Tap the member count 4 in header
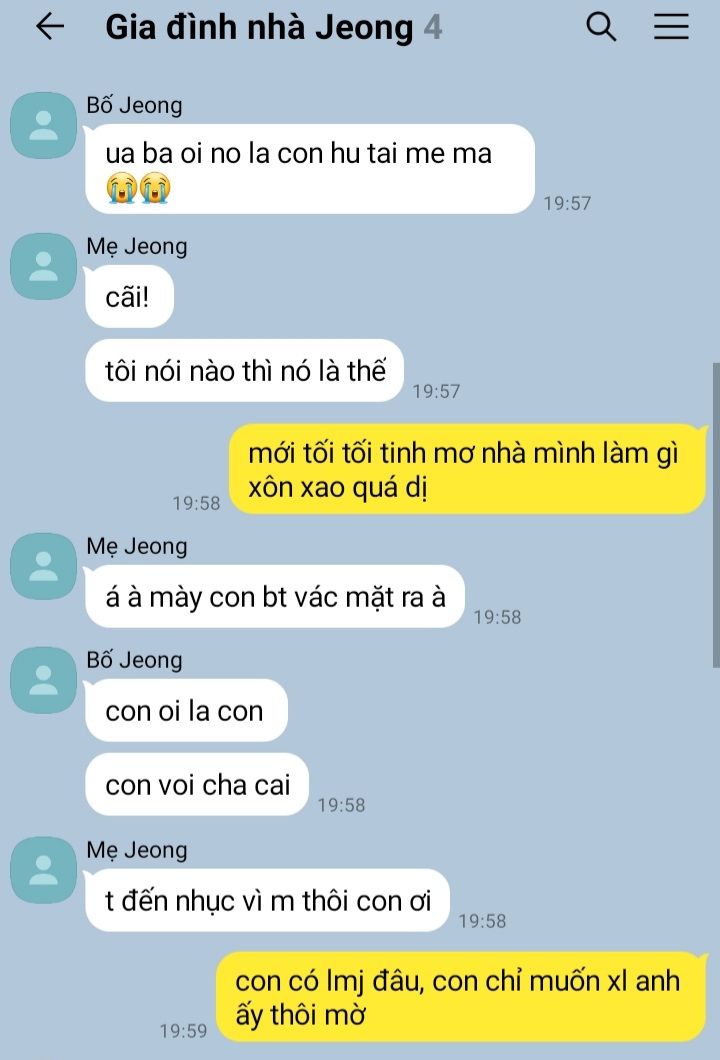The image size is (720, 1060). click(x=433, y=28)
